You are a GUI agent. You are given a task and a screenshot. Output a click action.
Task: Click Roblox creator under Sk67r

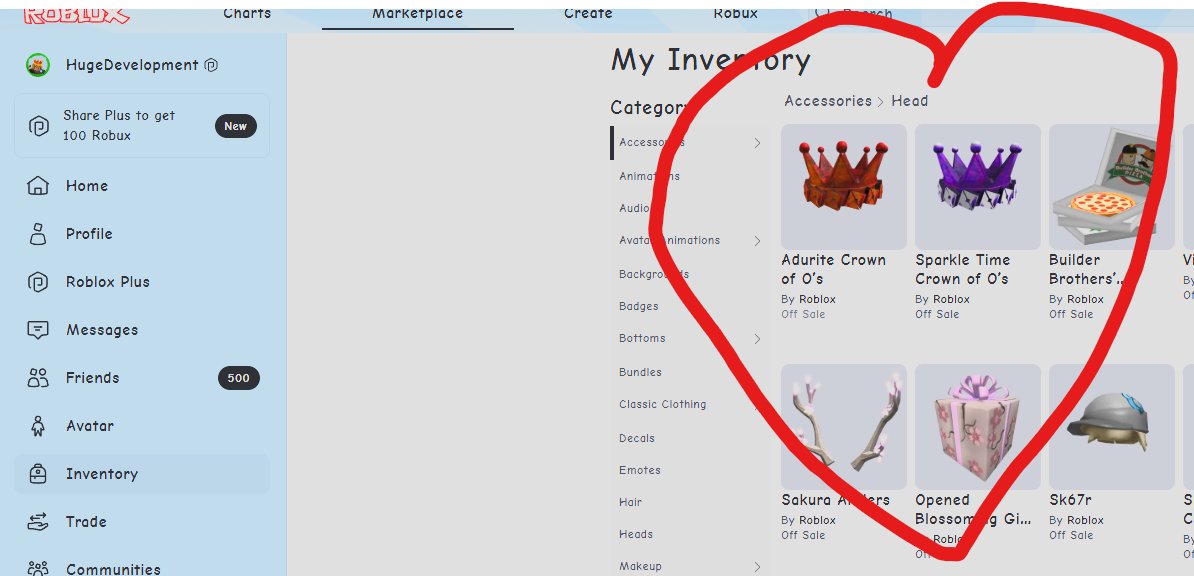point(1085,520)
